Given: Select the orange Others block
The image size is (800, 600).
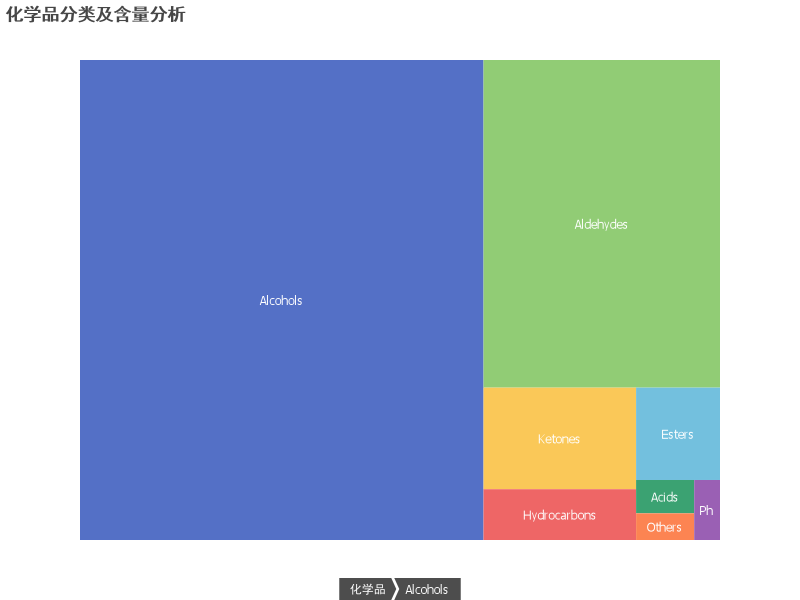Looking at the screenshot, I should (x=665, y=527).
